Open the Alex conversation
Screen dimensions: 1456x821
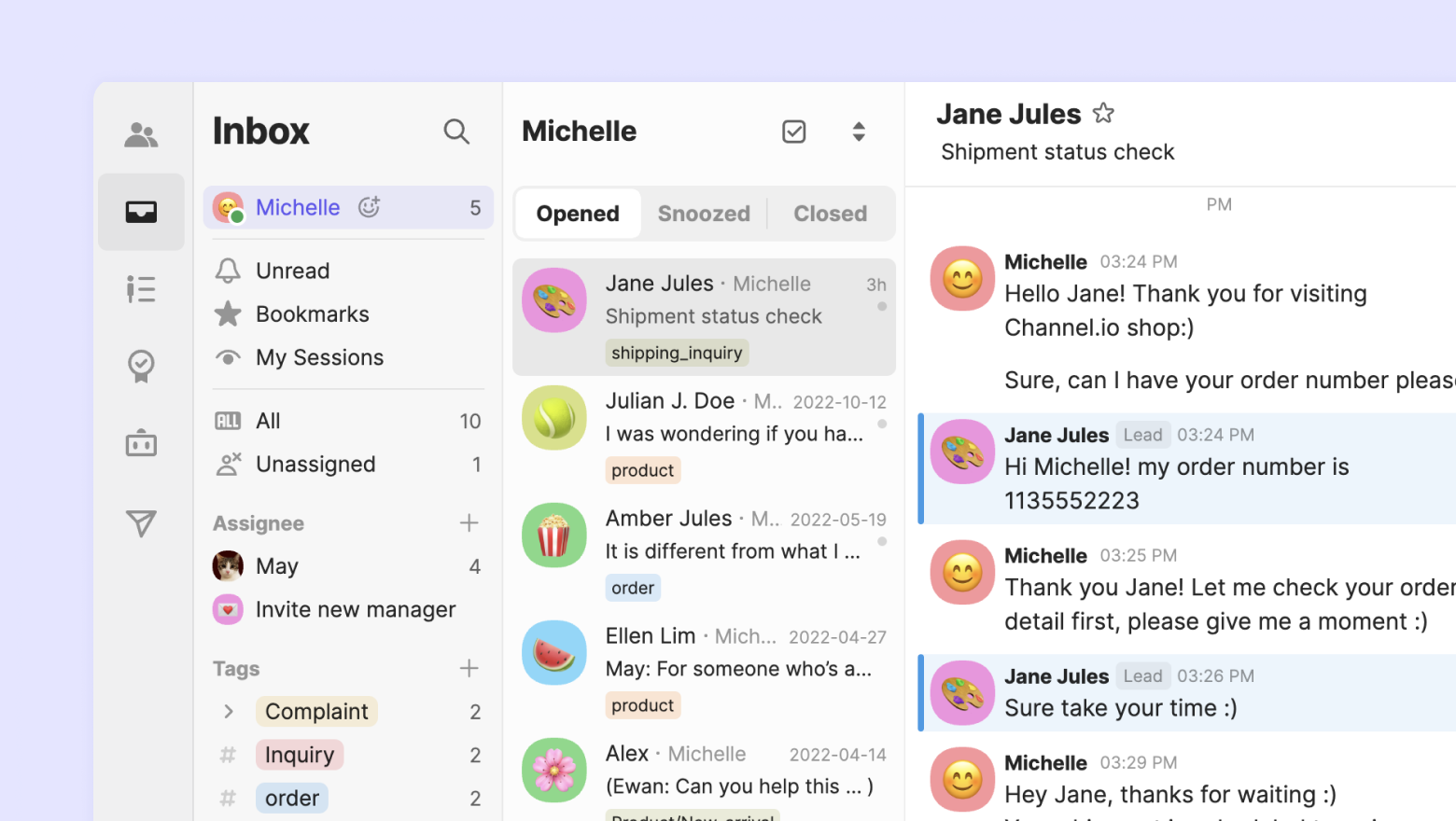click(x=704, y=776)
